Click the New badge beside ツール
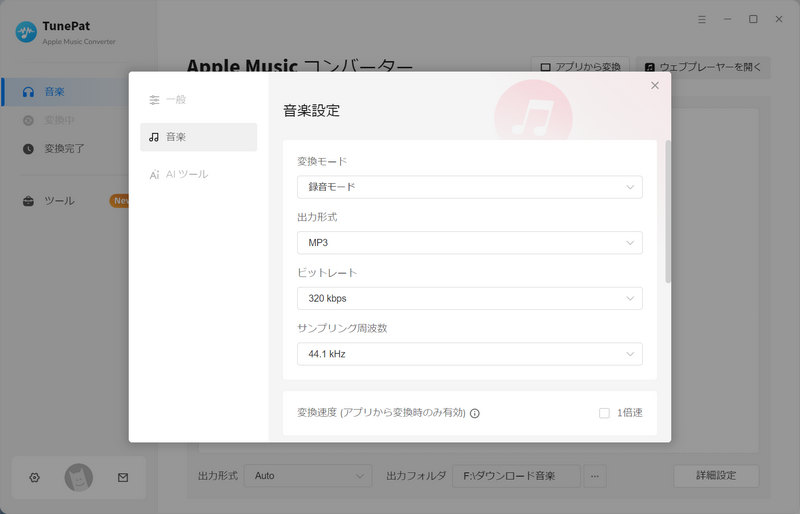Image resolution: width=800 pixels, height=514 pixels. 119,201
